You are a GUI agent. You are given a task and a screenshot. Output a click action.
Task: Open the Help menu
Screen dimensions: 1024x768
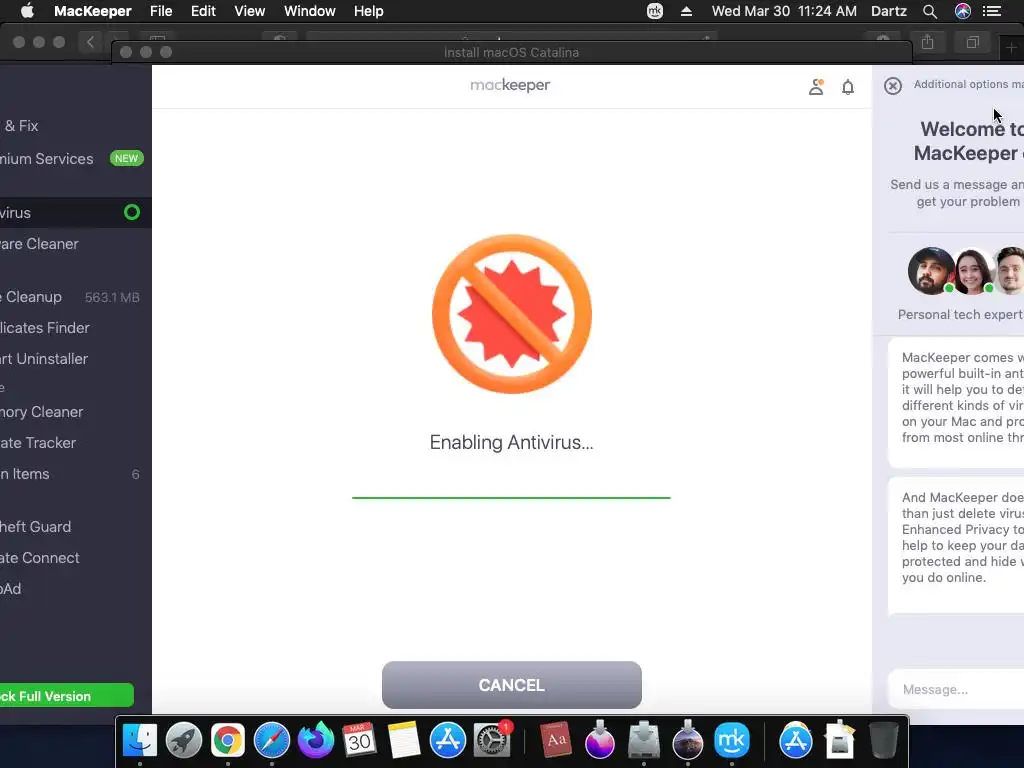coord(368,11)
